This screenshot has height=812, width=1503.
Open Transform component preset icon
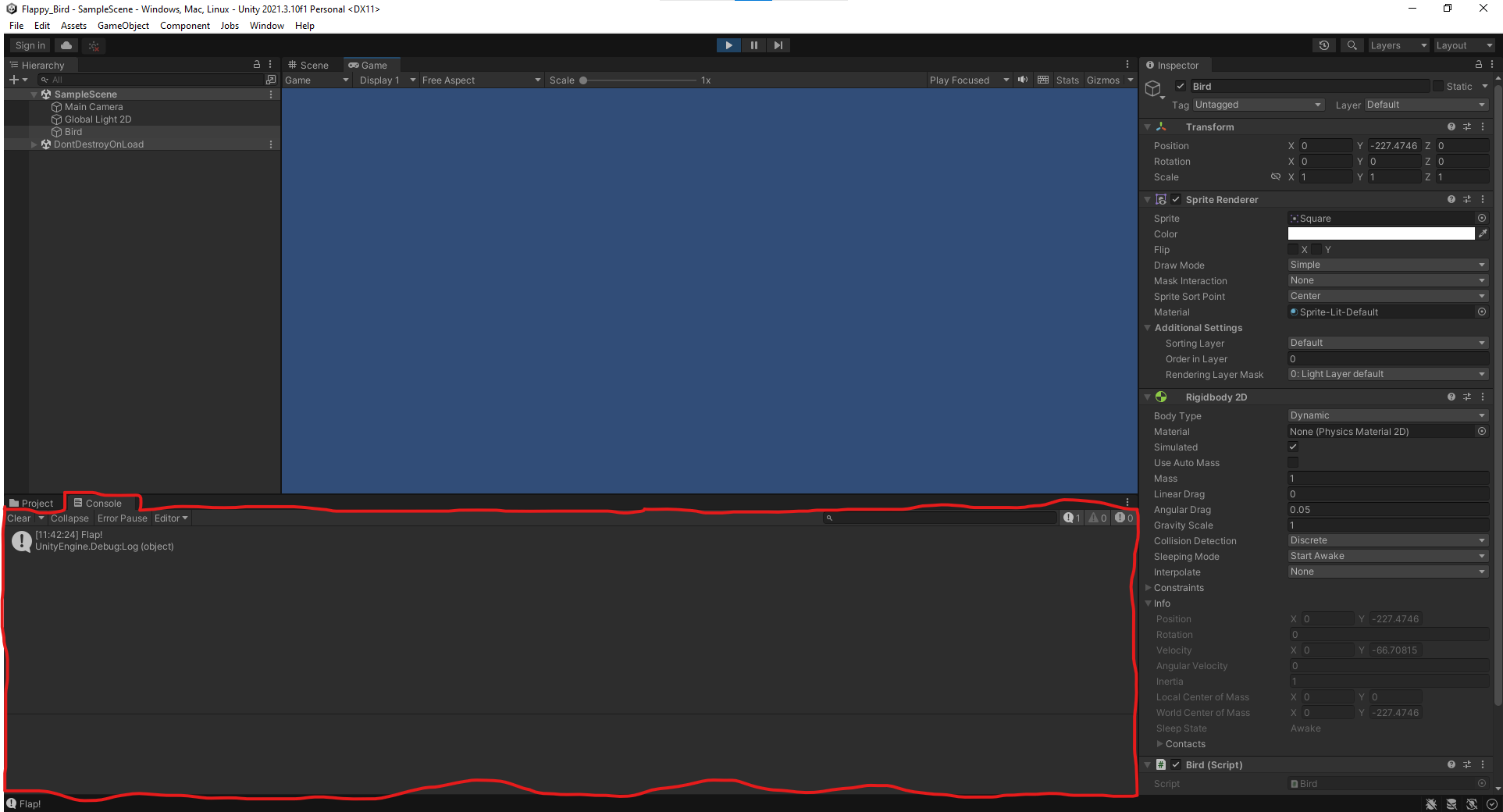point(1467,126)
